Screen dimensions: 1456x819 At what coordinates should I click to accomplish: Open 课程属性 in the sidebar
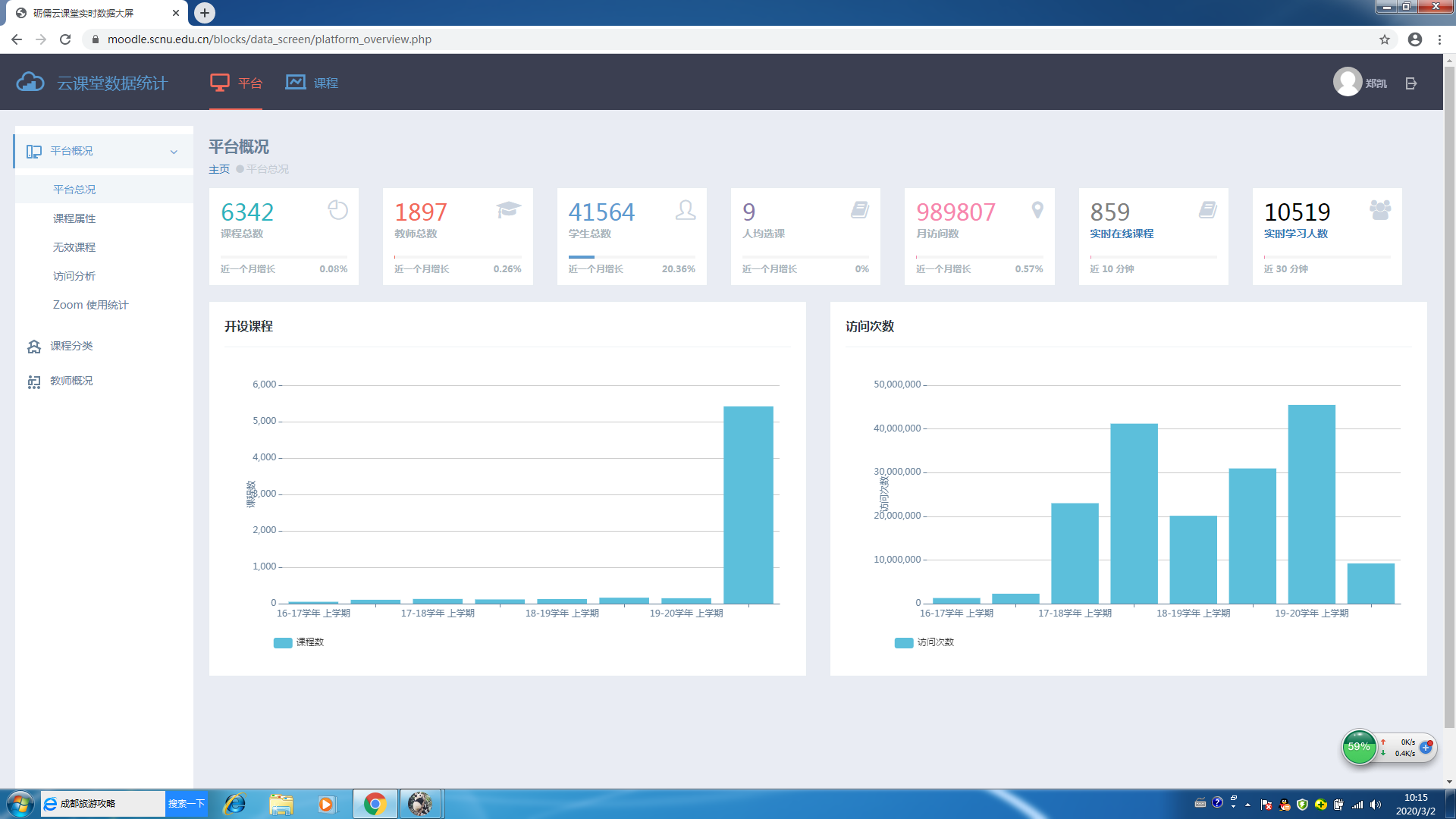point(74,218)
